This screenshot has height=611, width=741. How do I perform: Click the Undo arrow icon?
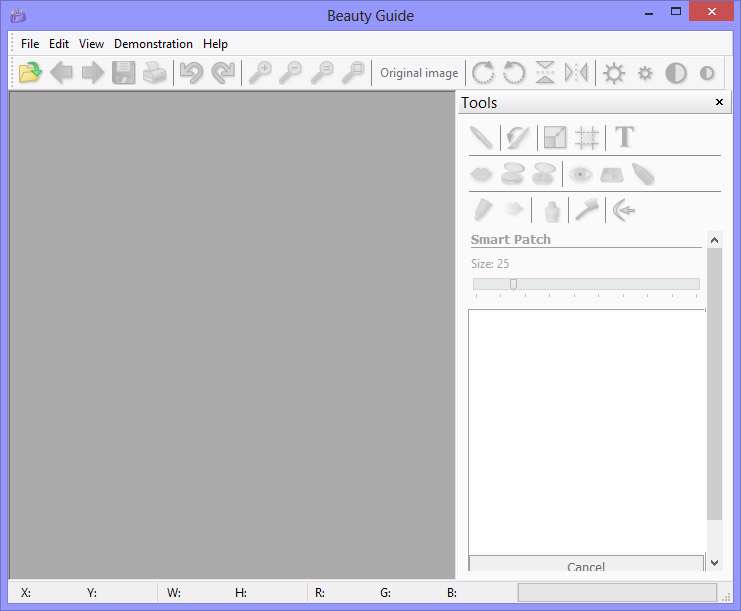[191, 73]
